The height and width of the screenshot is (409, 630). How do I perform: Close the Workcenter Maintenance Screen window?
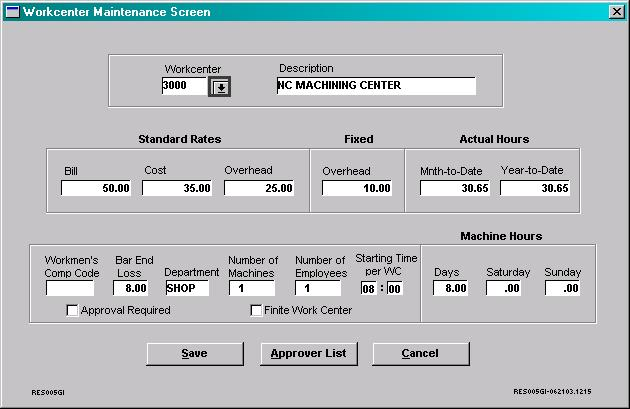point(616,12)
